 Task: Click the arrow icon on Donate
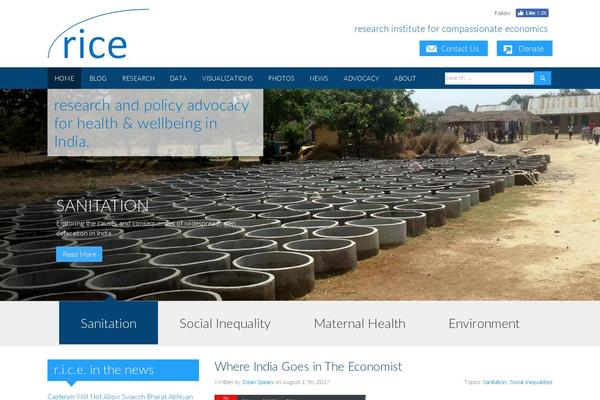[x=508, y=49]
